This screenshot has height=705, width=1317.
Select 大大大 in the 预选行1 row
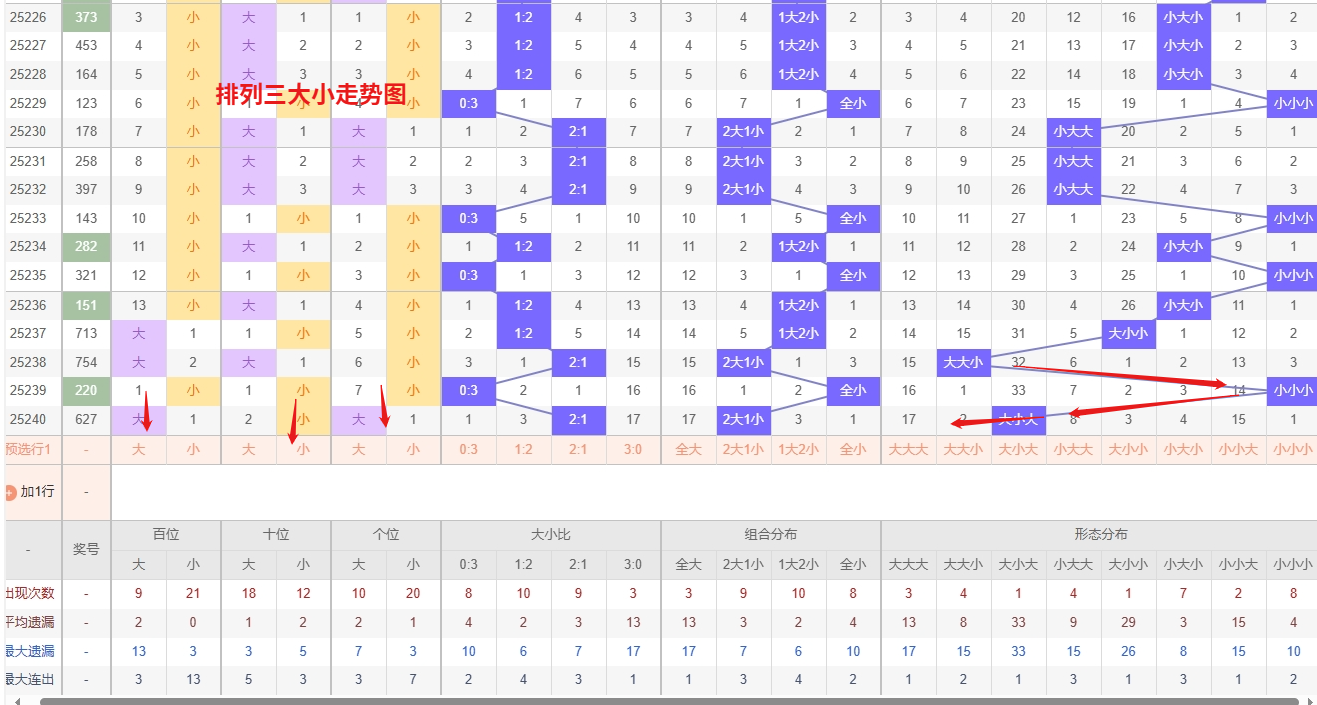908,450
